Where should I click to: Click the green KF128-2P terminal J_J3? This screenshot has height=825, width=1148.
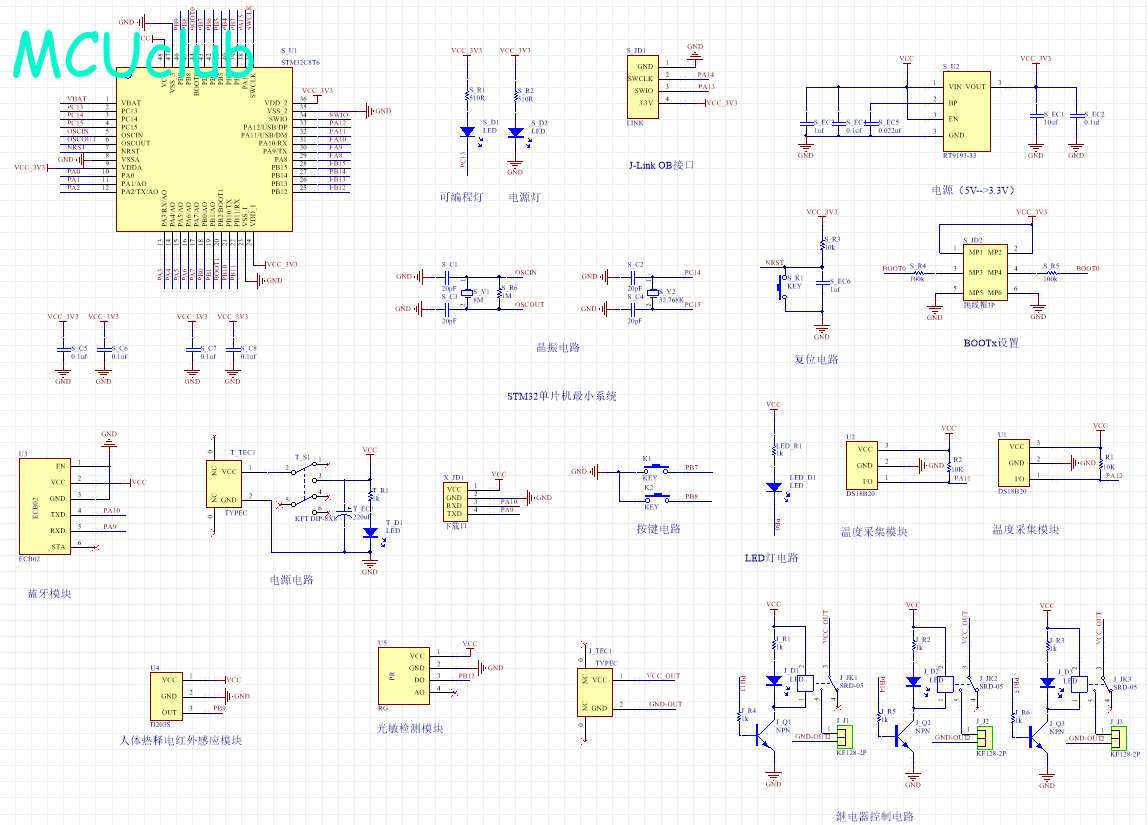point(1119,737)
